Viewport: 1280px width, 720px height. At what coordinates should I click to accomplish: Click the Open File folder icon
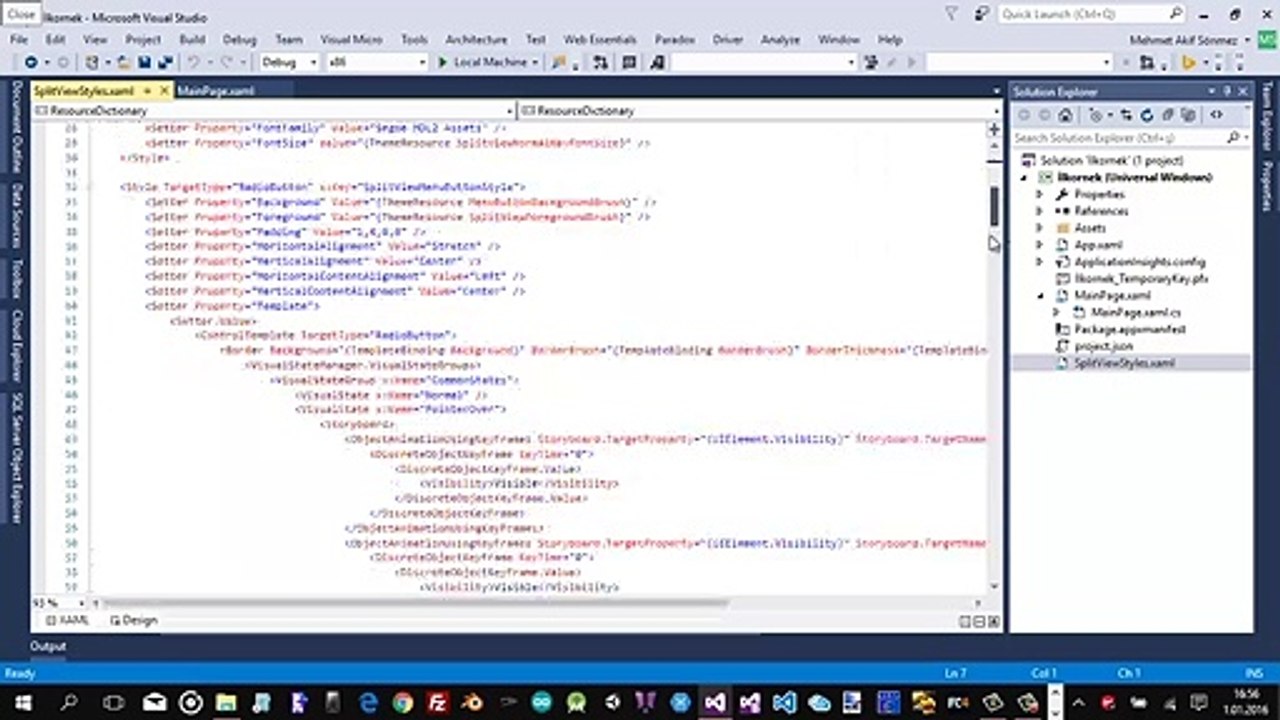[x=126, y=62]
